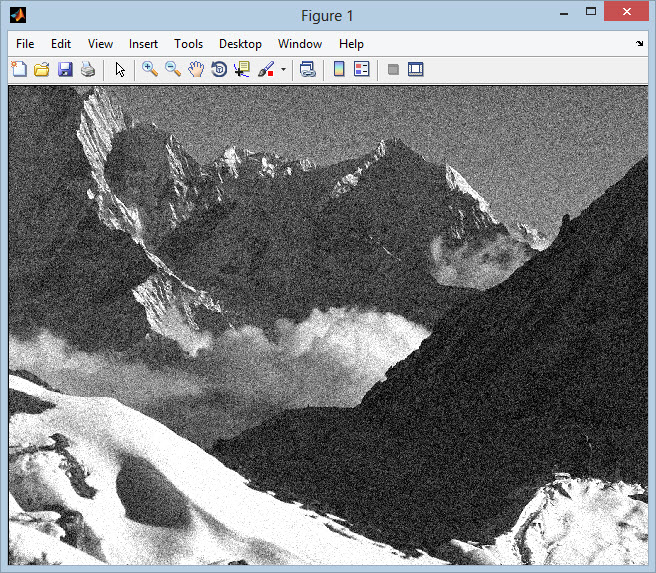Activate the Brush/Select Data tool
Screen dimensions: 656x573
pyautogui.click(x=266, y=69)
